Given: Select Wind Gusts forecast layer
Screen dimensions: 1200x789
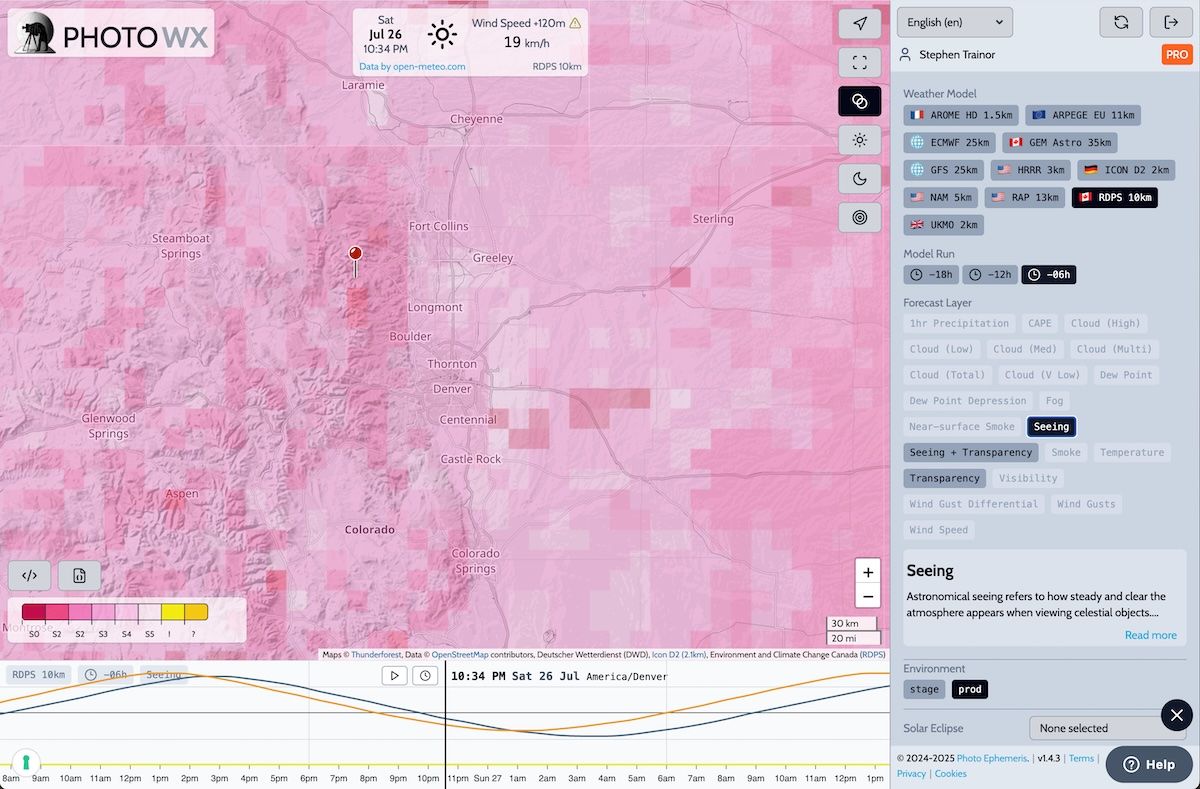Looking at the screenshot, I should (x=1086, y=504).
